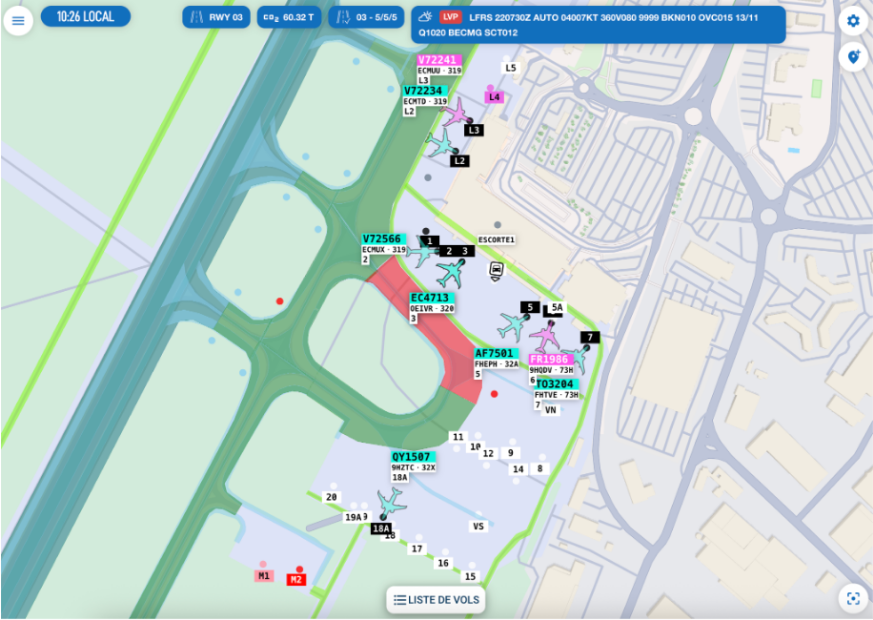Viewport: 873px width, 620px height.
Task: Select the black stand 7 tag
Action: pyautogui.click(x=590, y=337)
